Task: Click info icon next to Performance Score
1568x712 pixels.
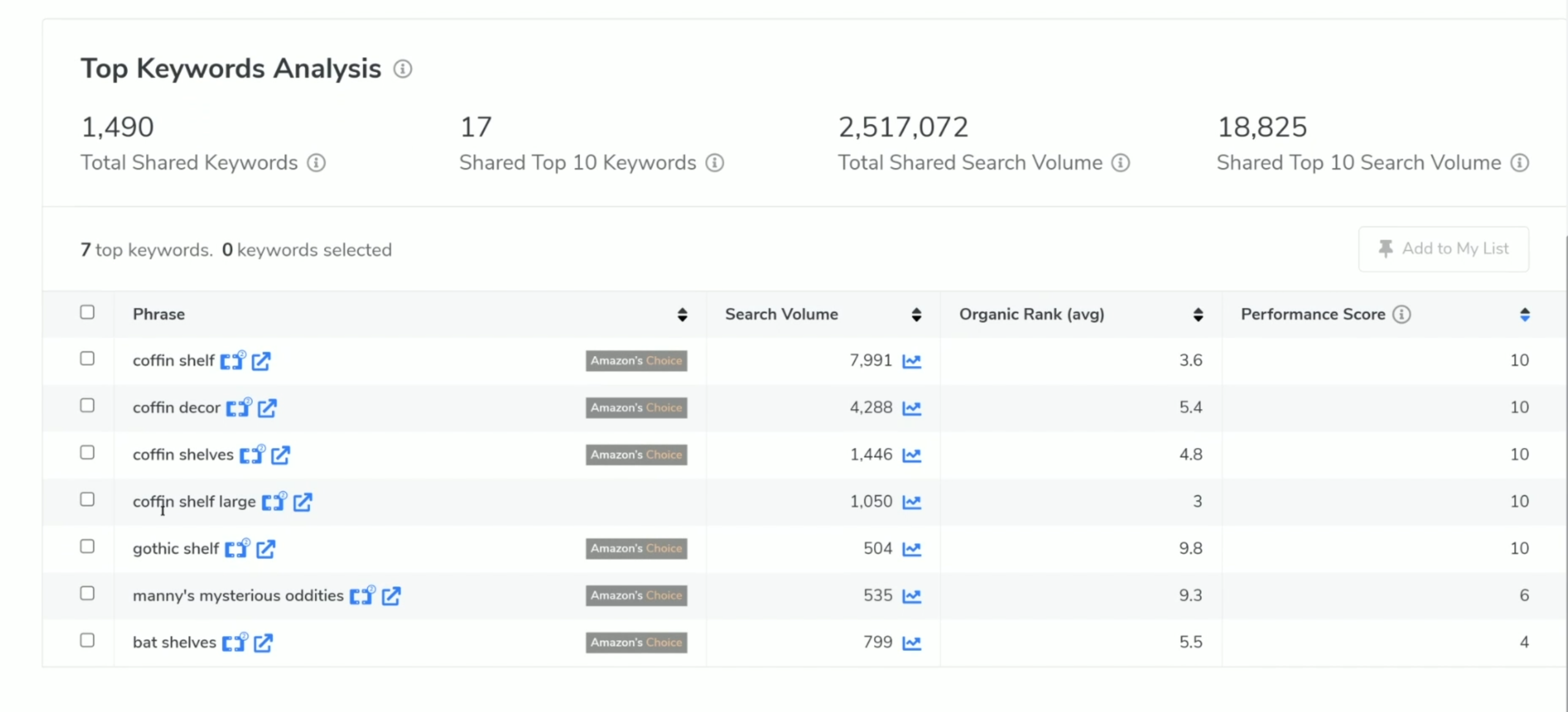Action: tap(1401, 314)
